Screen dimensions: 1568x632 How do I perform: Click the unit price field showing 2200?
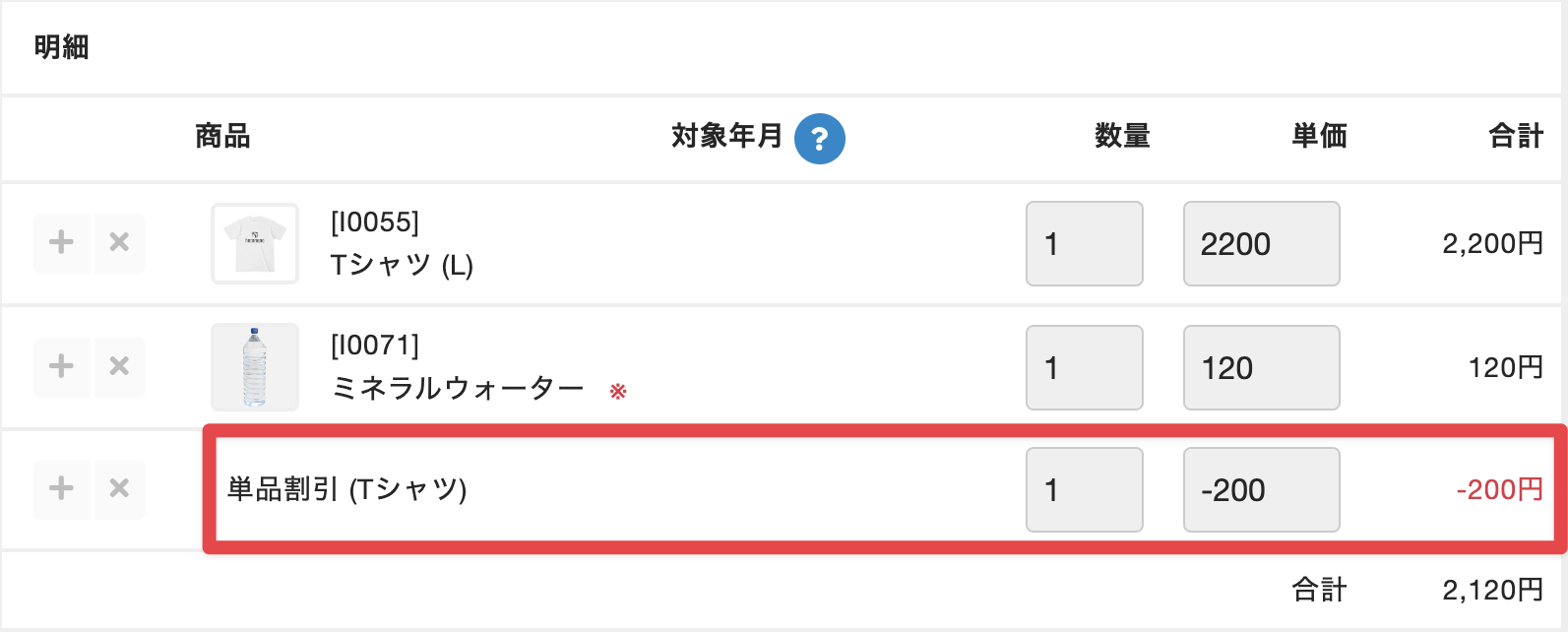point(1261,244)
